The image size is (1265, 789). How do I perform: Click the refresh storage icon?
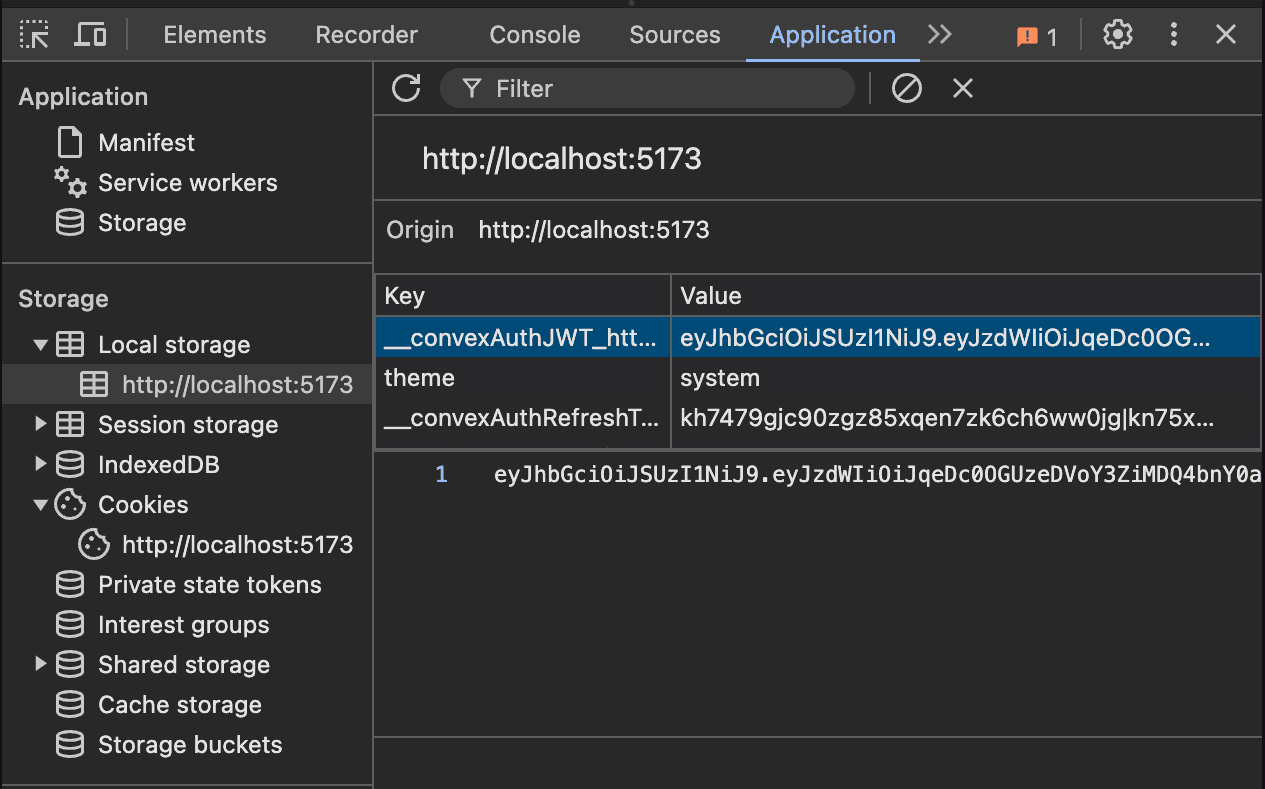(406, 88)
